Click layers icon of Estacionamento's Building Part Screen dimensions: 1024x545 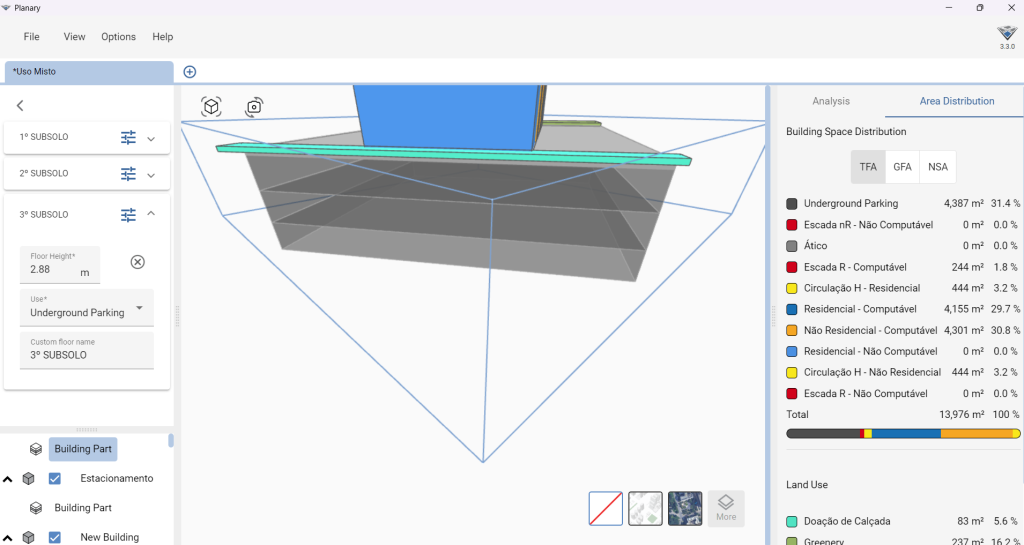point(36,508)
